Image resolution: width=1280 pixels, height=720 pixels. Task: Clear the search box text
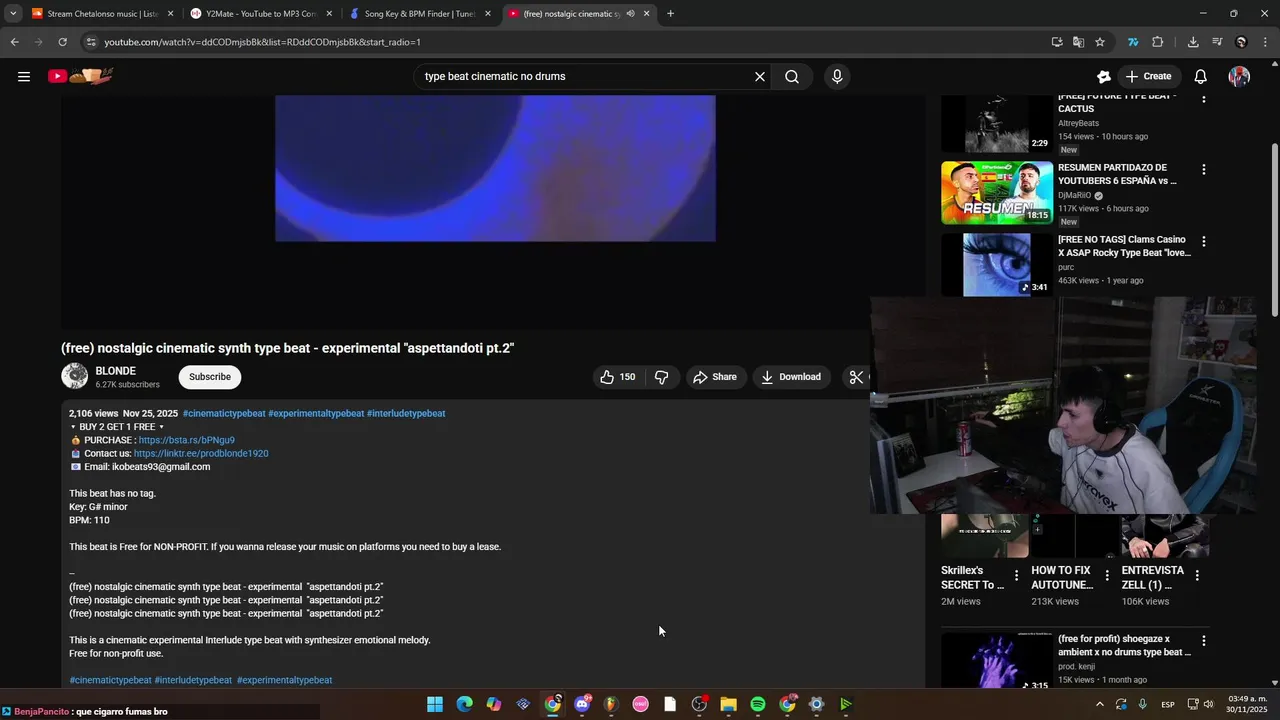[760, 76]
